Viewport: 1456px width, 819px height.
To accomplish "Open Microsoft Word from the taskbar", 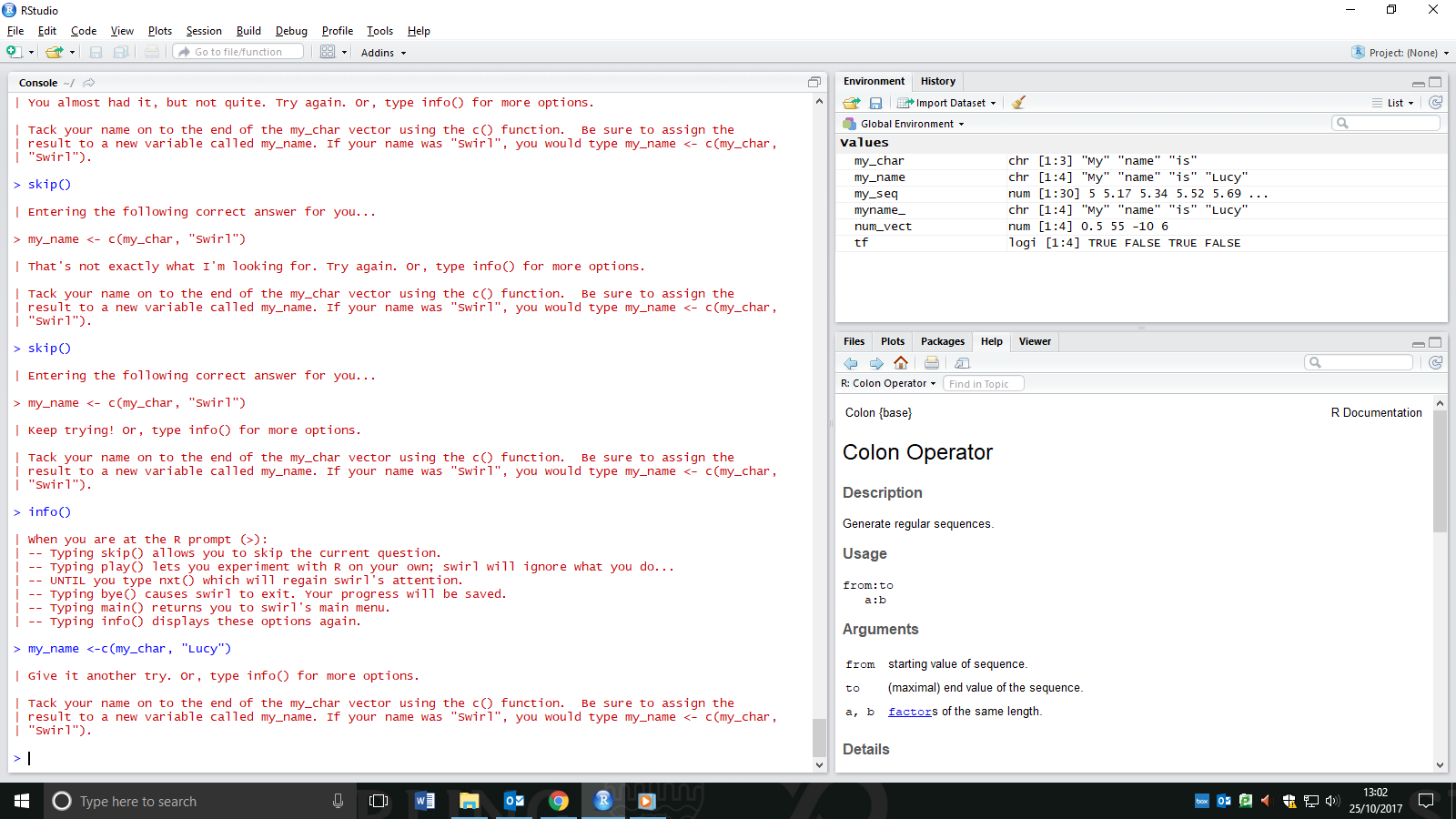I will click(424, 801).
